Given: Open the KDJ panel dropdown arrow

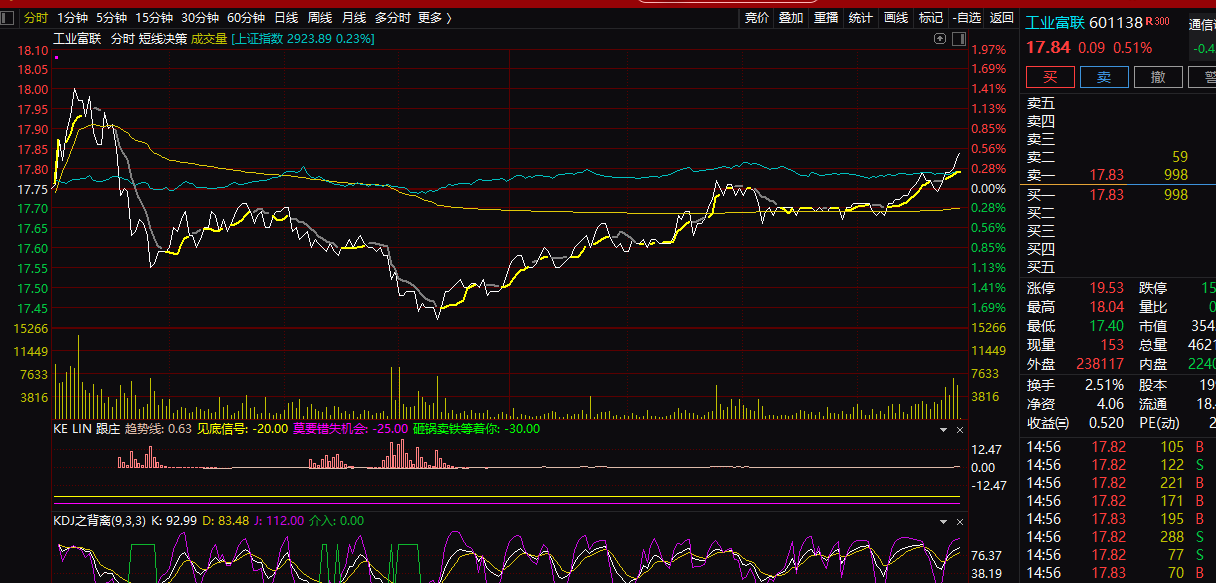Looking at the screenshot, I should (943, 522).
